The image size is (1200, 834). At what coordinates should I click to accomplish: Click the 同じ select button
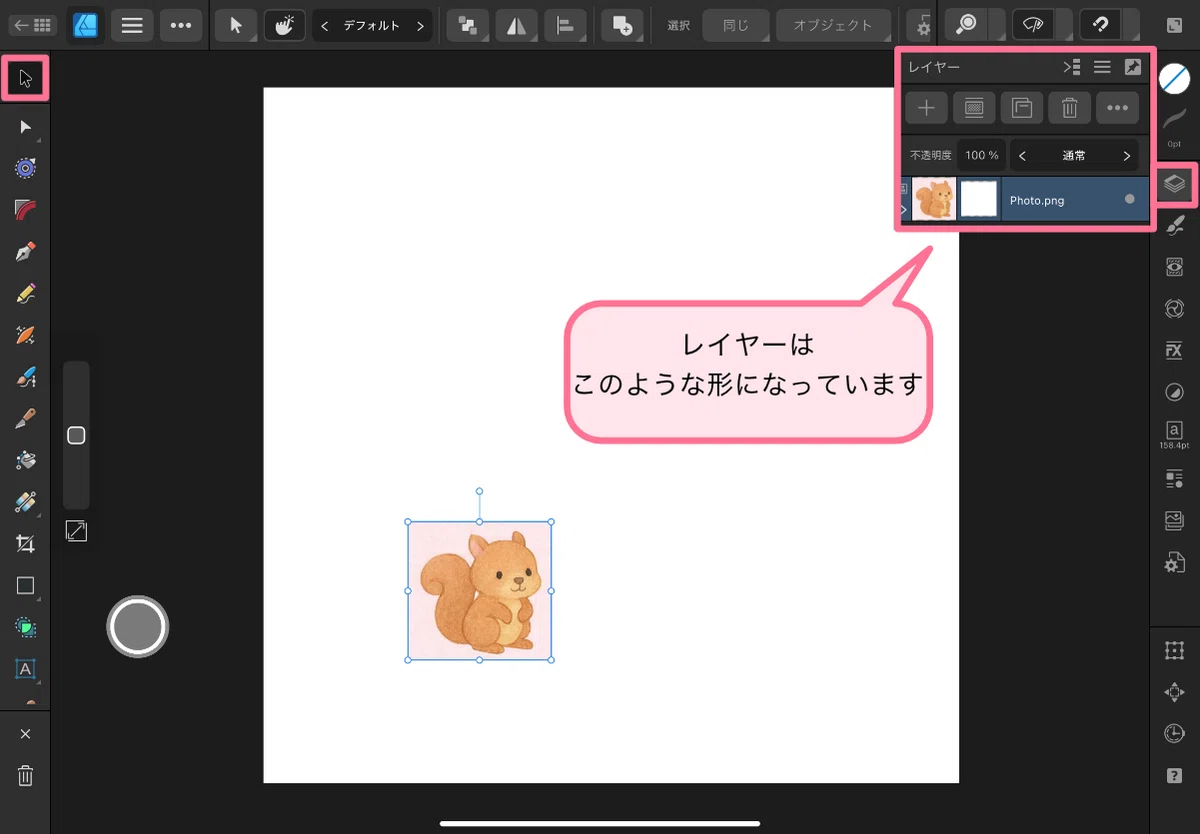pyautogui.click(x=736, y=26)
